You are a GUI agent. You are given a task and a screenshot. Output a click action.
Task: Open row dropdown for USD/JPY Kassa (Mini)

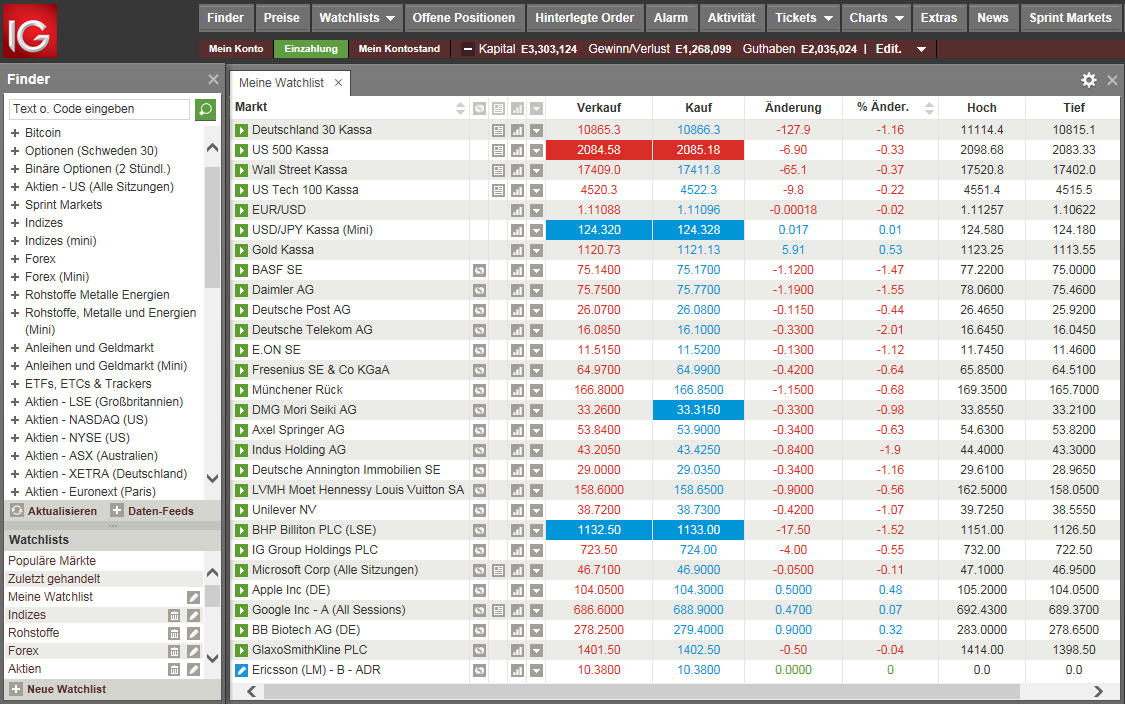tap(536, 231)
